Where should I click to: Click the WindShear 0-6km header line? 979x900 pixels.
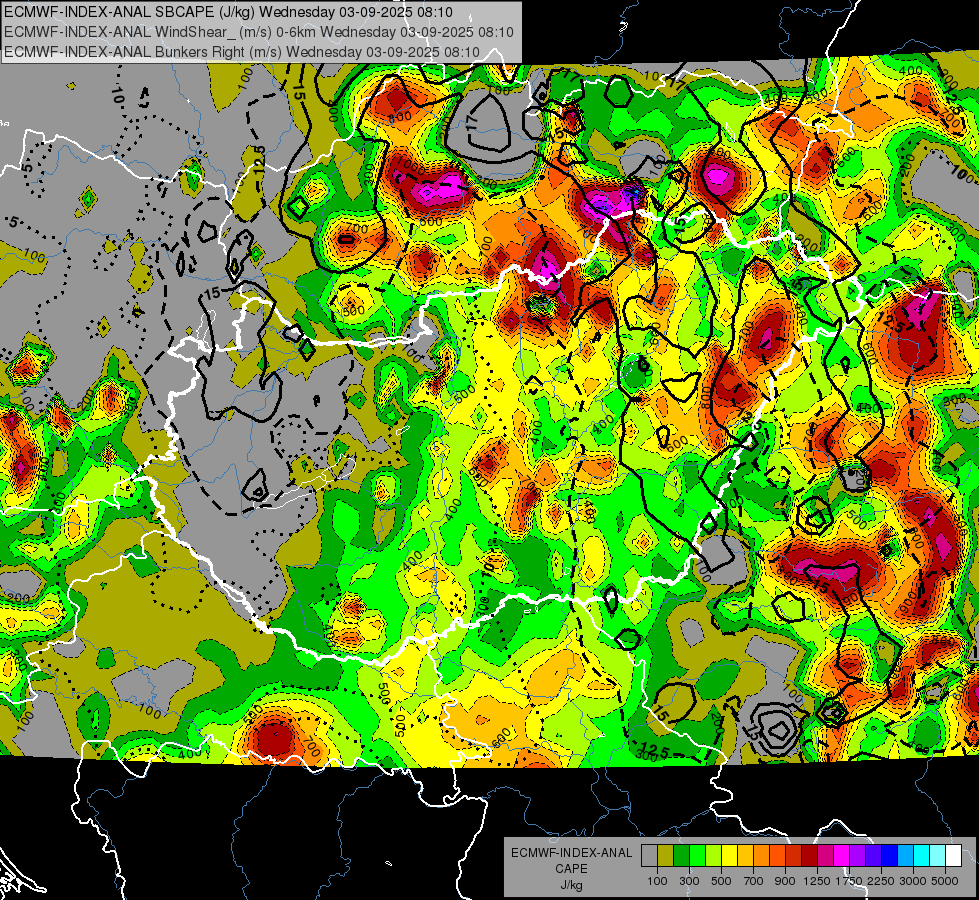pos(258,32)
